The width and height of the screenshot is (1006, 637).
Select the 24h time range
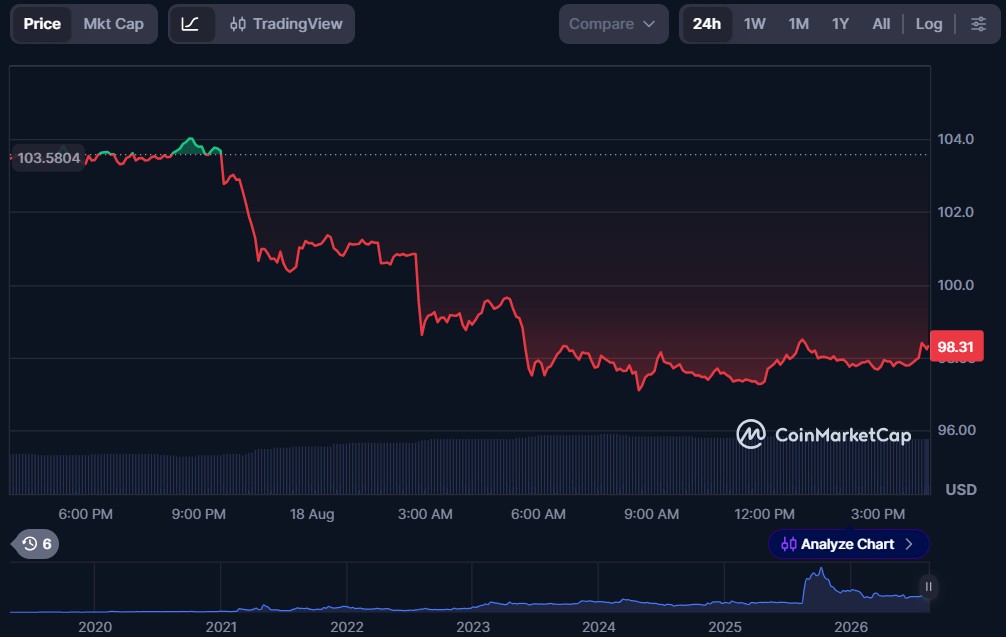(706, 24)
